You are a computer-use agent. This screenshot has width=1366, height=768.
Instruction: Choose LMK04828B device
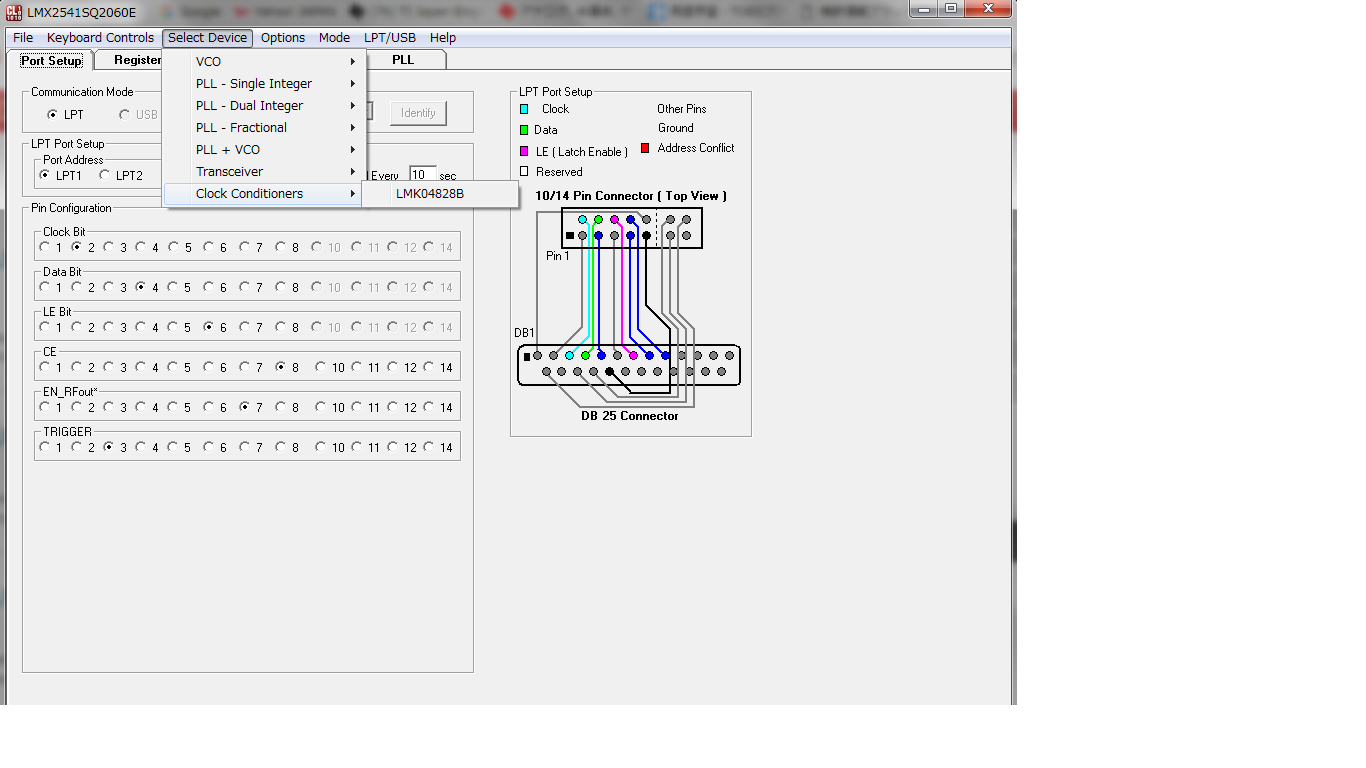pyautogui.click(x=440, y=194)
